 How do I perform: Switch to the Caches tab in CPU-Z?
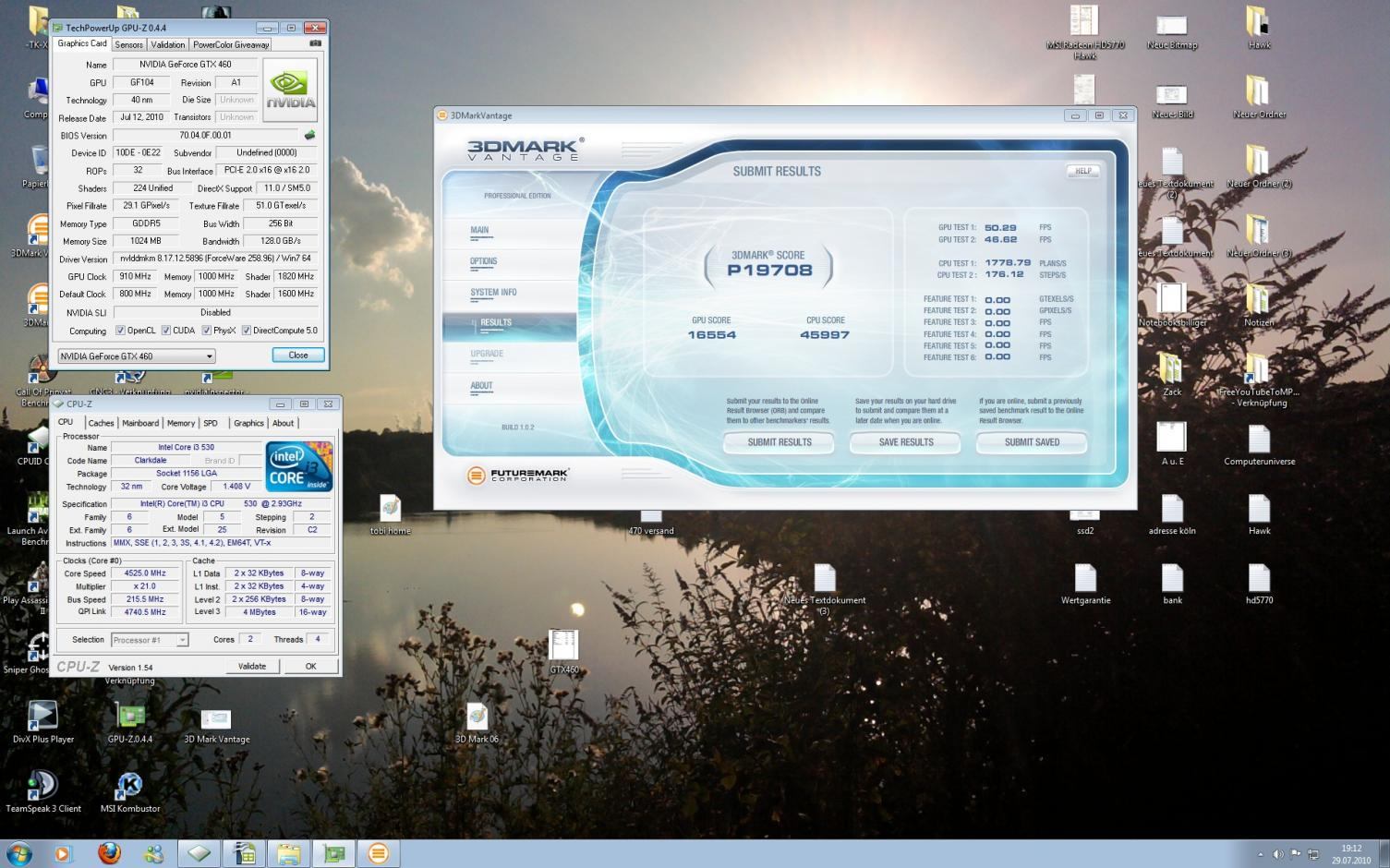click(x=101, y=423)
